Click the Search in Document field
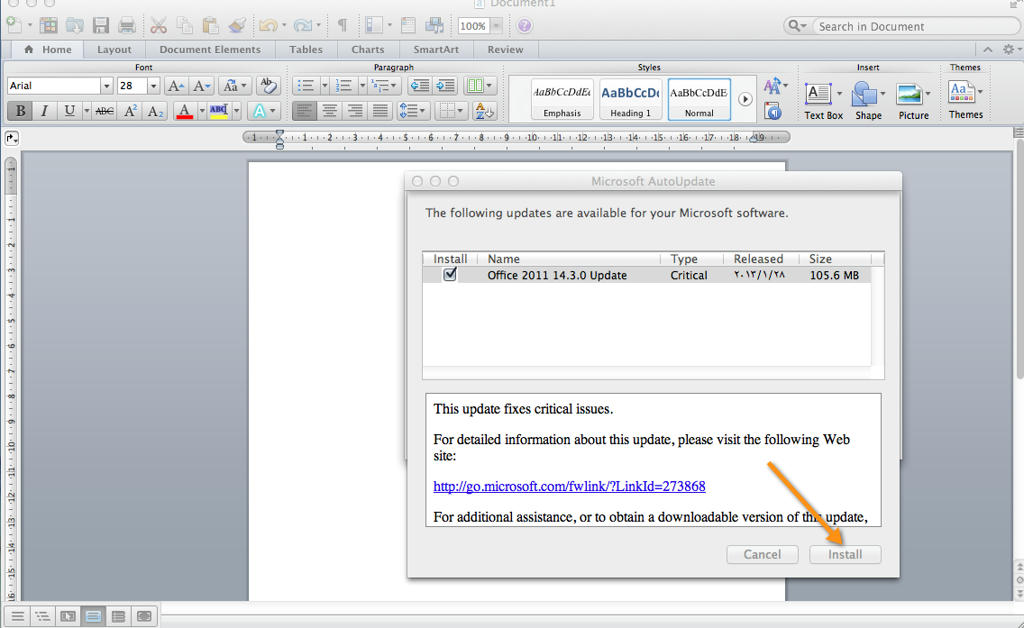 click(x=914, y=26)
